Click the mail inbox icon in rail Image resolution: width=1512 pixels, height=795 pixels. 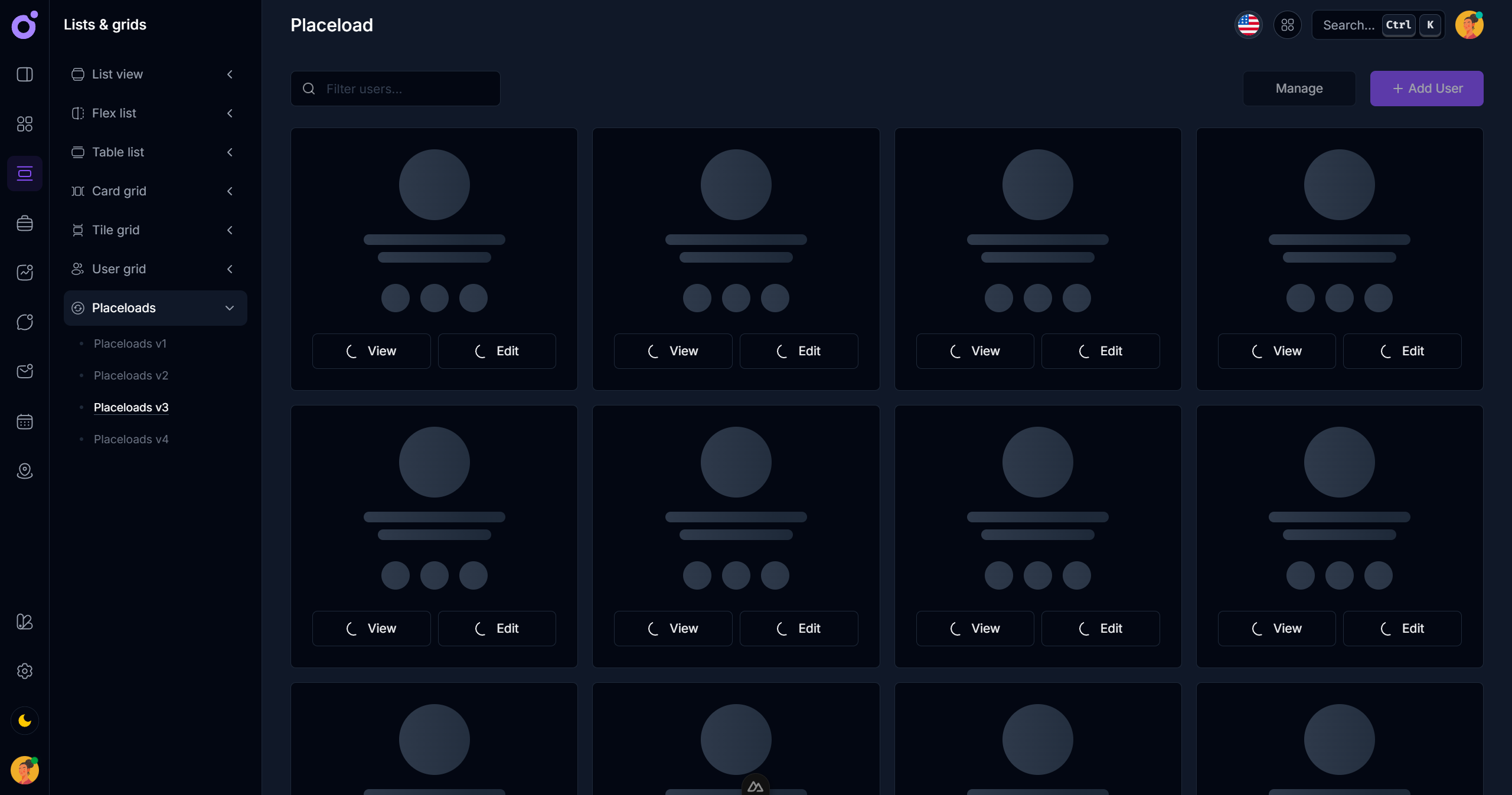25,372
